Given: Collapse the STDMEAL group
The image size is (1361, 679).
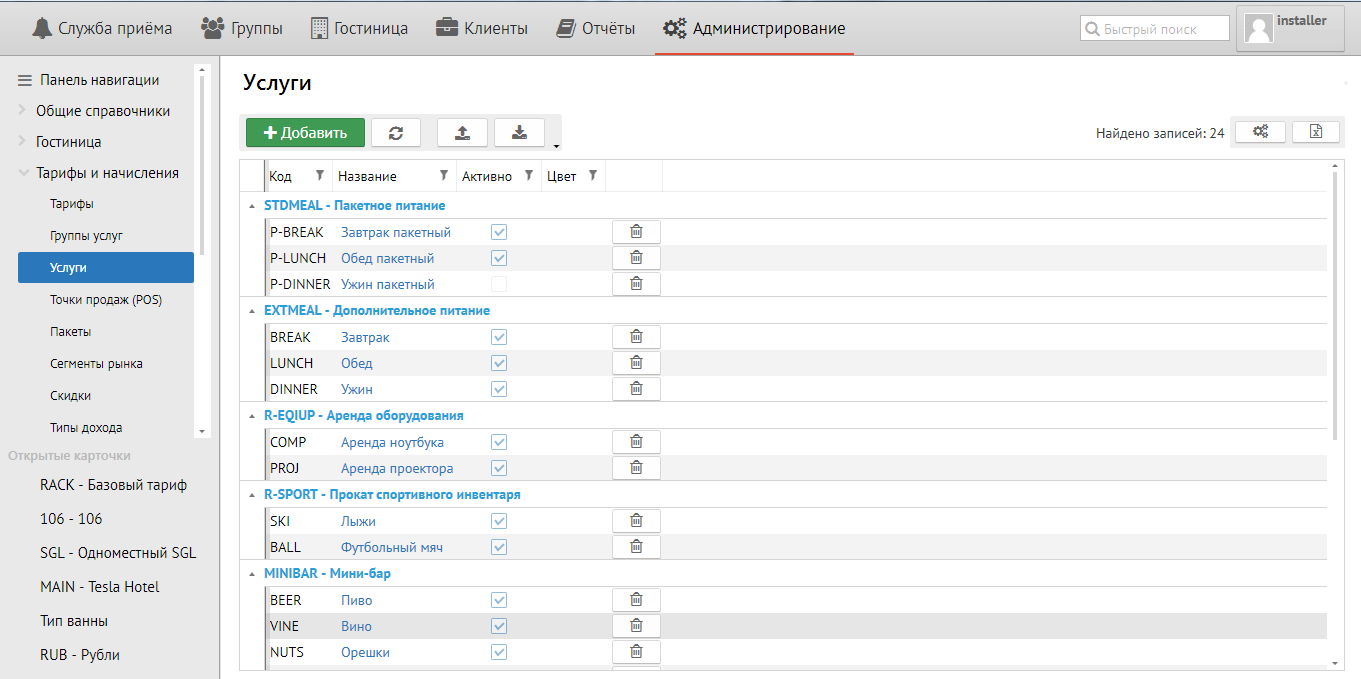Looking at the screenshot, I should [251, 206].
